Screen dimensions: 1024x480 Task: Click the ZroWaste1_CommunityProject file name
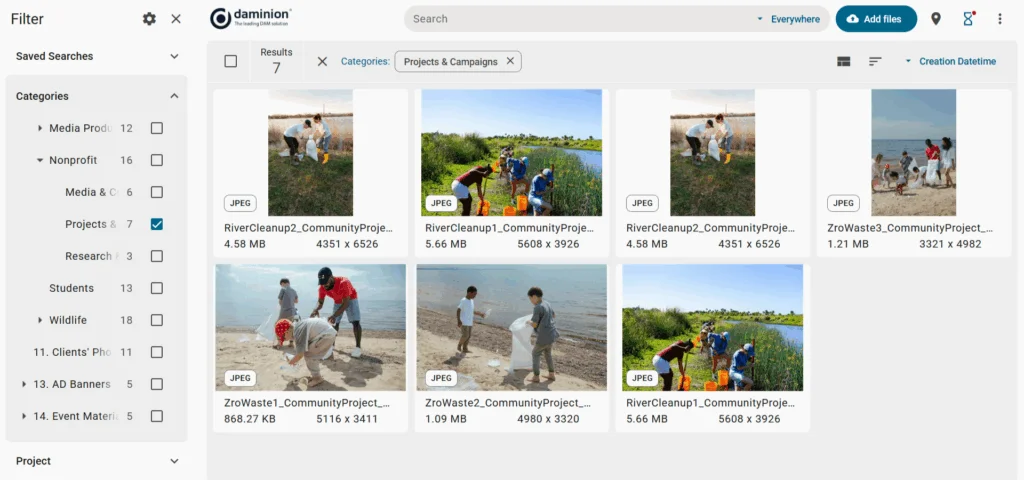[x=307, y=404]
